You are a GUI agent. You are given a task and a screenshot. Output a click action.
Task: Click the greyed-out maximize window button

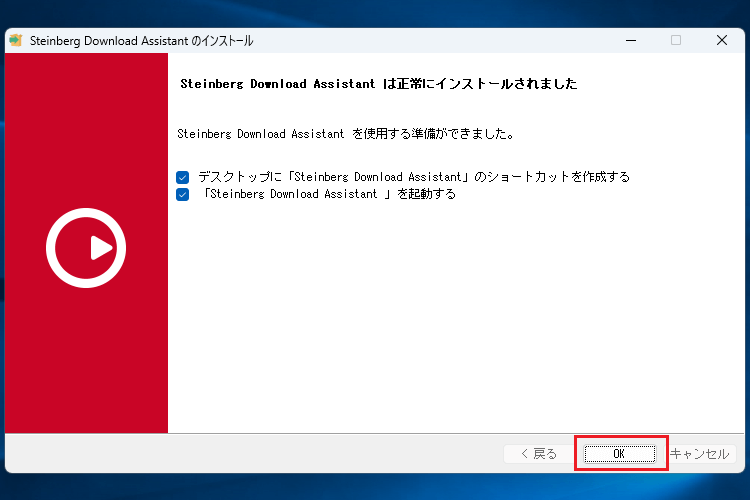(676, 41)
